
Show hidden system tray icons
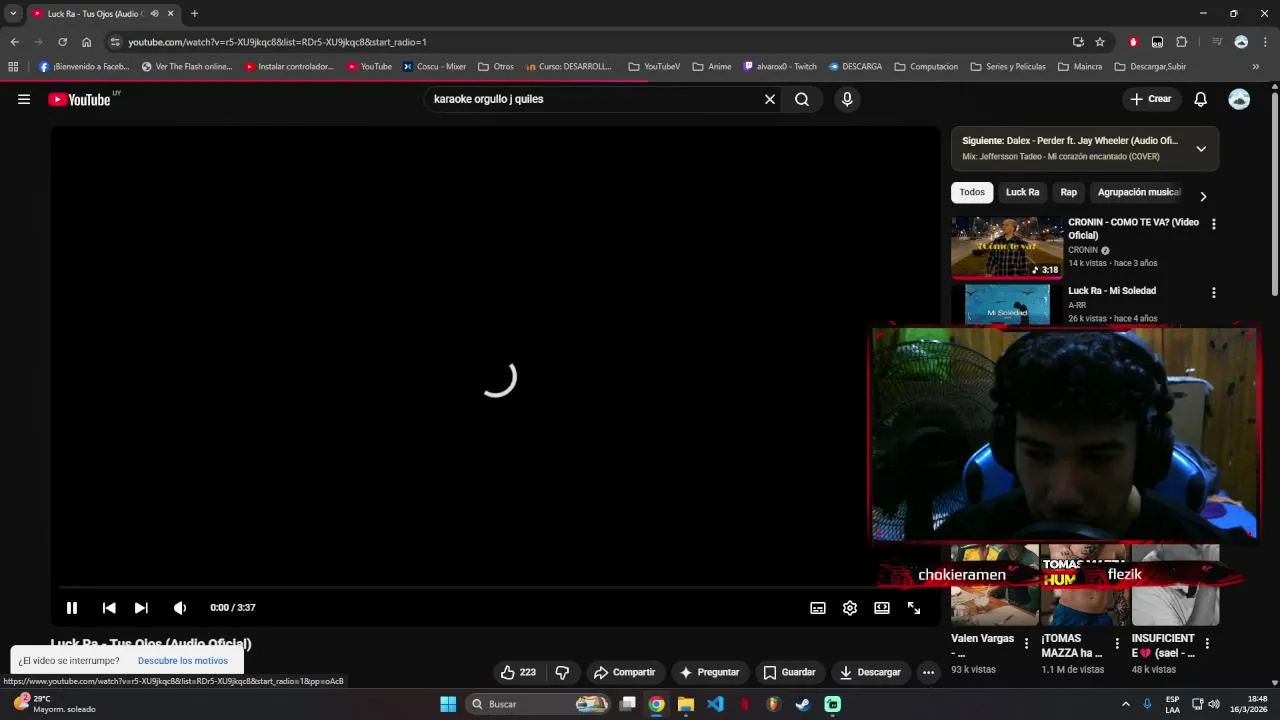point(1126,704)
